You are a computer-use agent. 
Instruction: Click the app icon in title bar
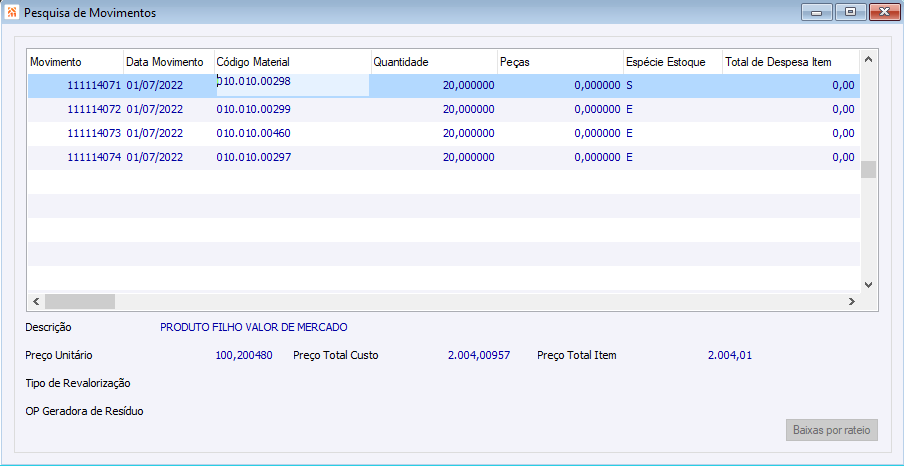click(x=12, y=12)
